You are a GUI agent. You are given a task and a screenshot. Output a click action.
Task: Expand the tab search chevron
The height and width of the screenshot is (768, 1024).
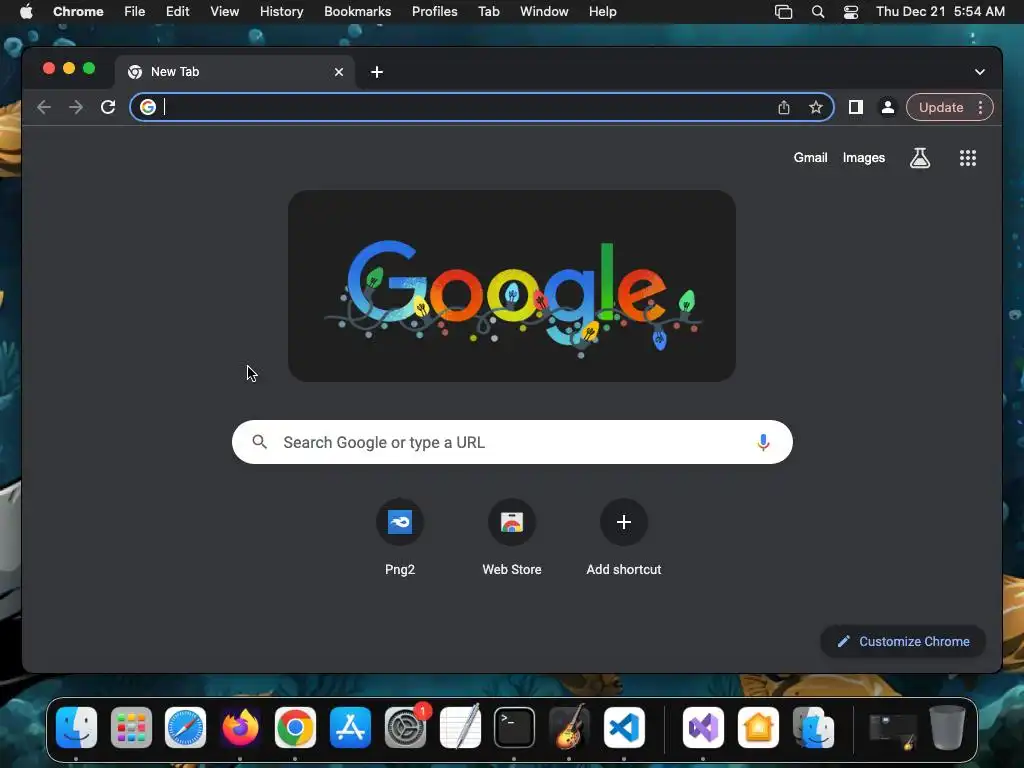pos(980,72)
